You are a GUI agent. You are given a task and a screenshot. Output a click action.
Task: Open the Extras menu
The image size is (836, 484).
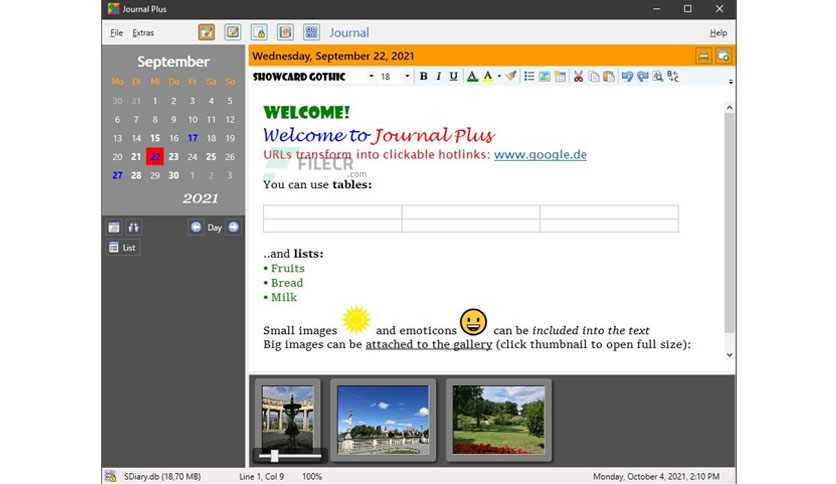(143, 33)
